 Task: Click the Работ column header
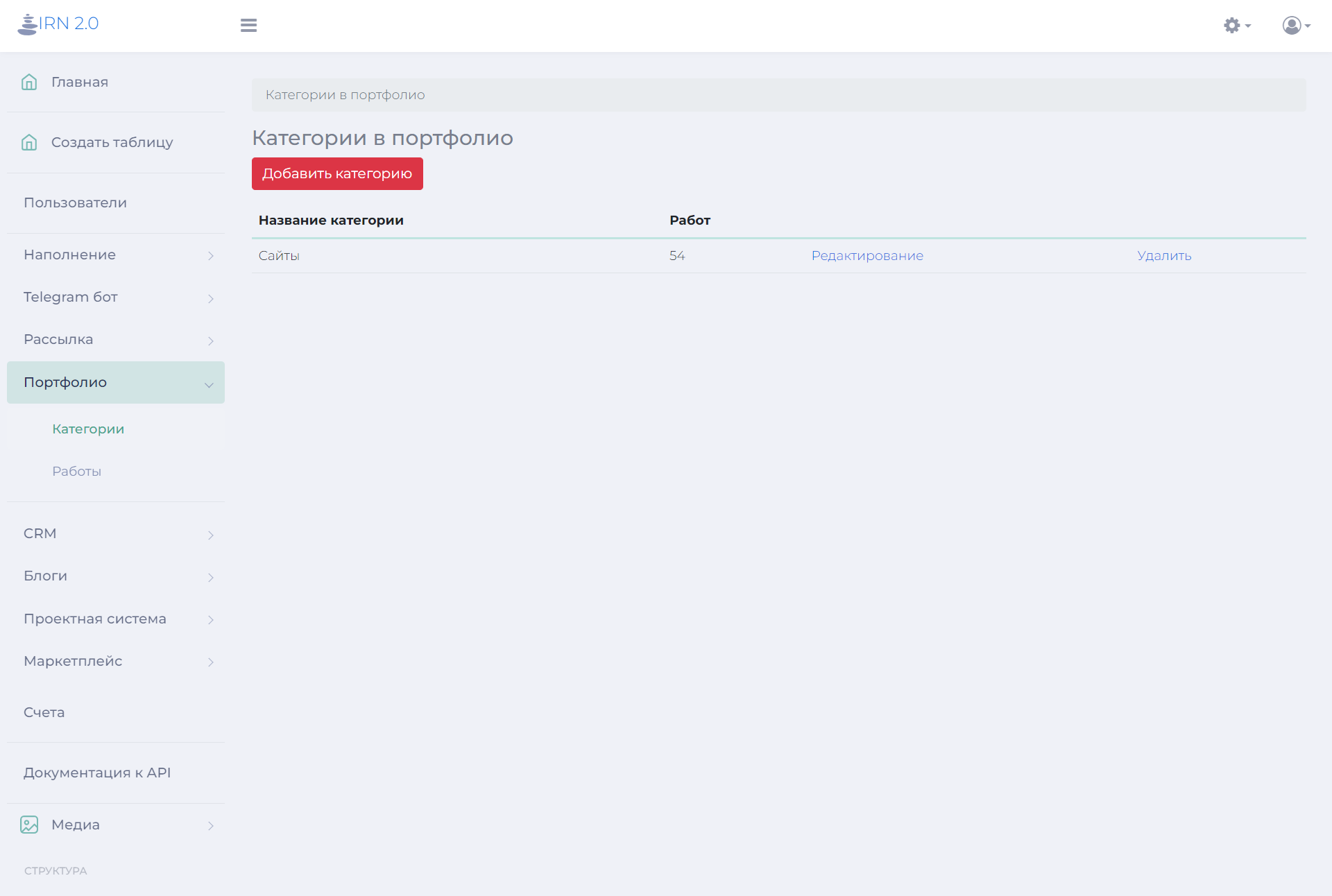pyautogui.click(x=690, y=220)
